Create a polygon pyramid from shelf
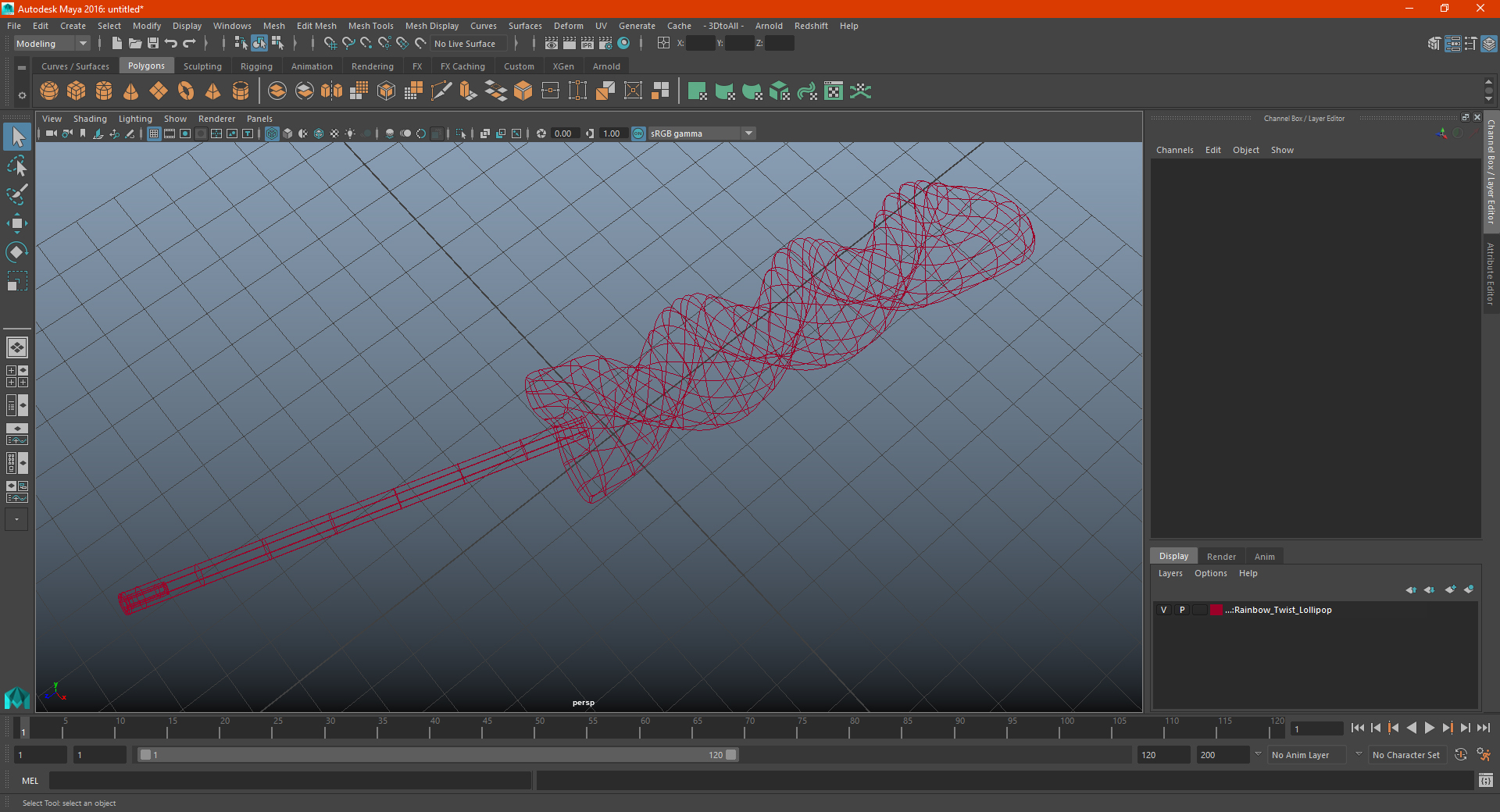 [213, 91]
